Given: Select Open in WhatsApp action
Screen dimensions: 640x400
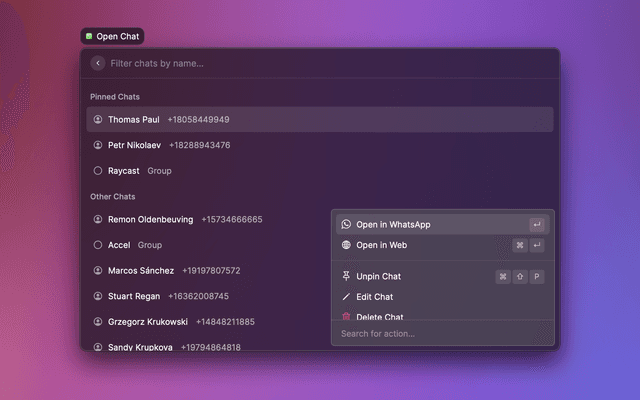Looking at the screenshot, I should point(394,225).
